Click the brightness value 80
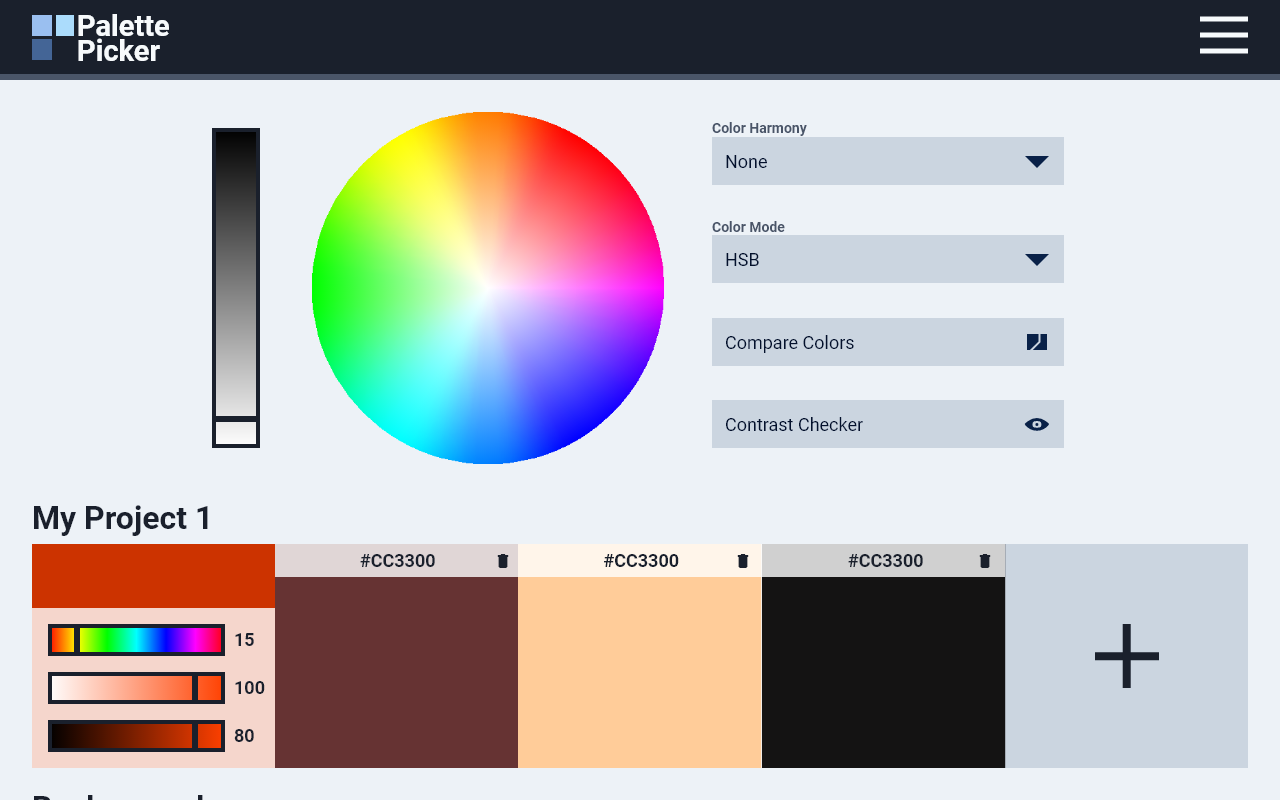Viewport: 1280px width, 800px height. point(244,736)
